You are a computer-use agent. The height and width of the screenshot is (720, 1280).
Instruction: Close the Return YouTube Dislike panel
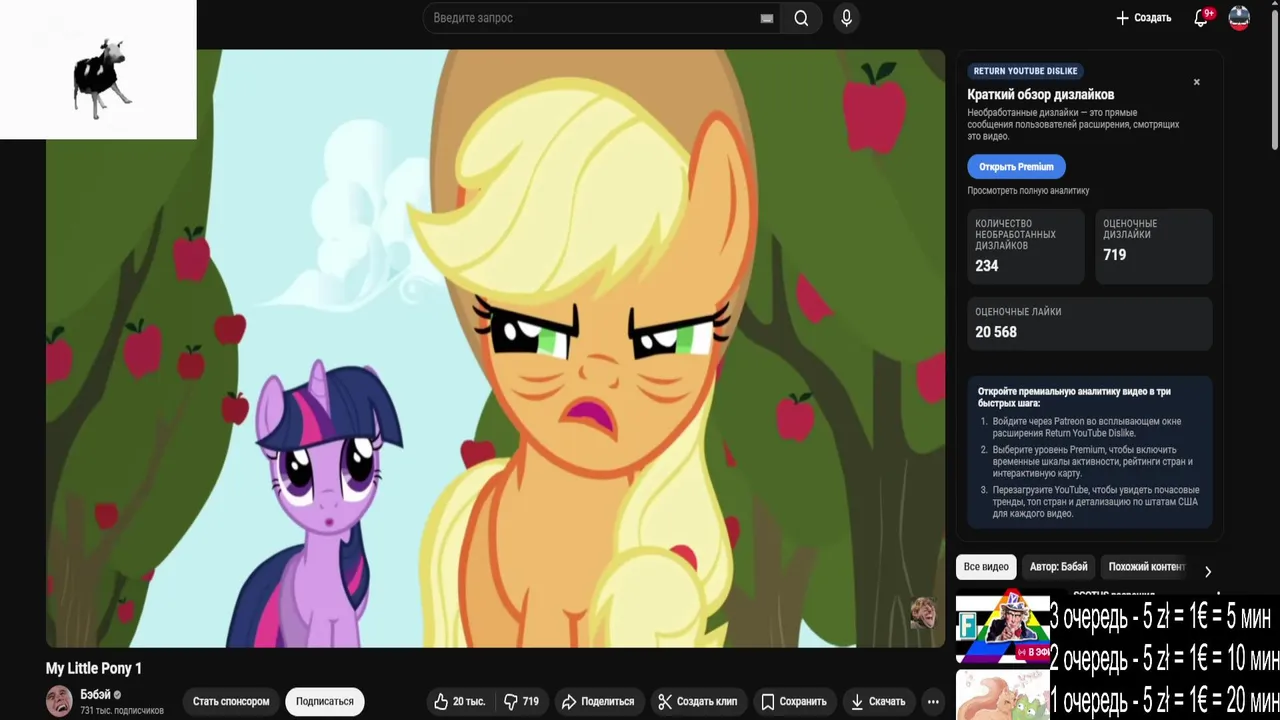1196,82
